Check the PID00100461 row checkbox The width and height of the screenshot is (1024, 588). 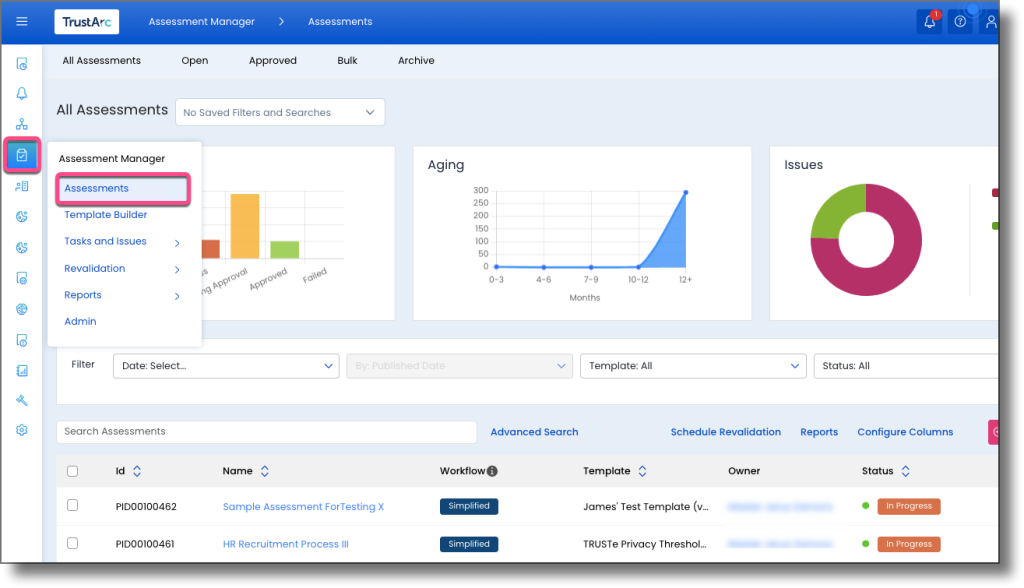click(x=72, y=544)
